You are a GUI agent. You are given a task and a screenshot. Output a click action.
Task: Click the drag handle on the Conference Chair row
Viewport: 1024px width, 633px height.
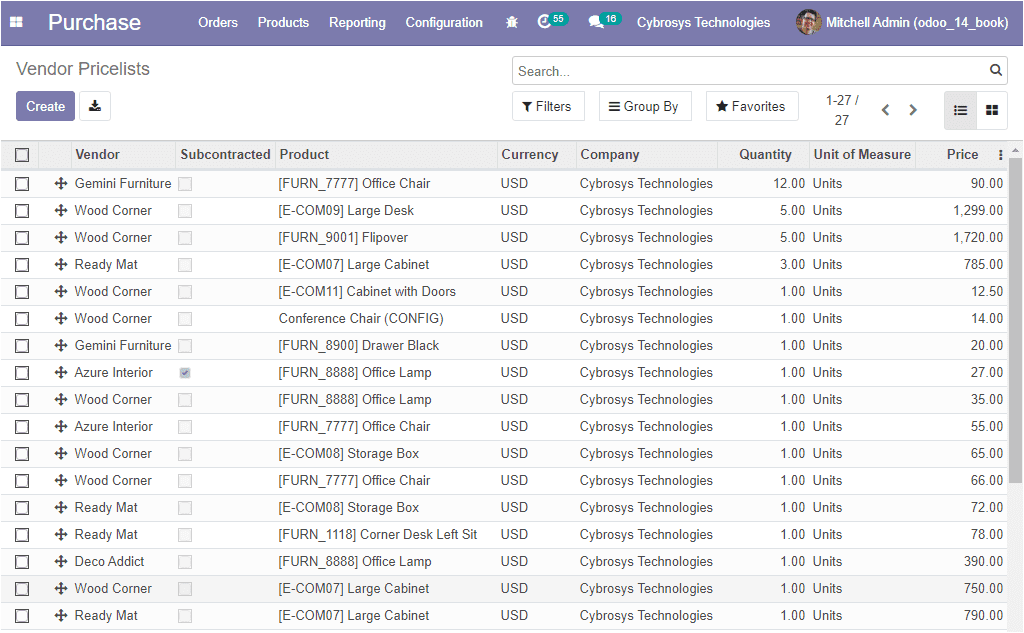[61, 318]
